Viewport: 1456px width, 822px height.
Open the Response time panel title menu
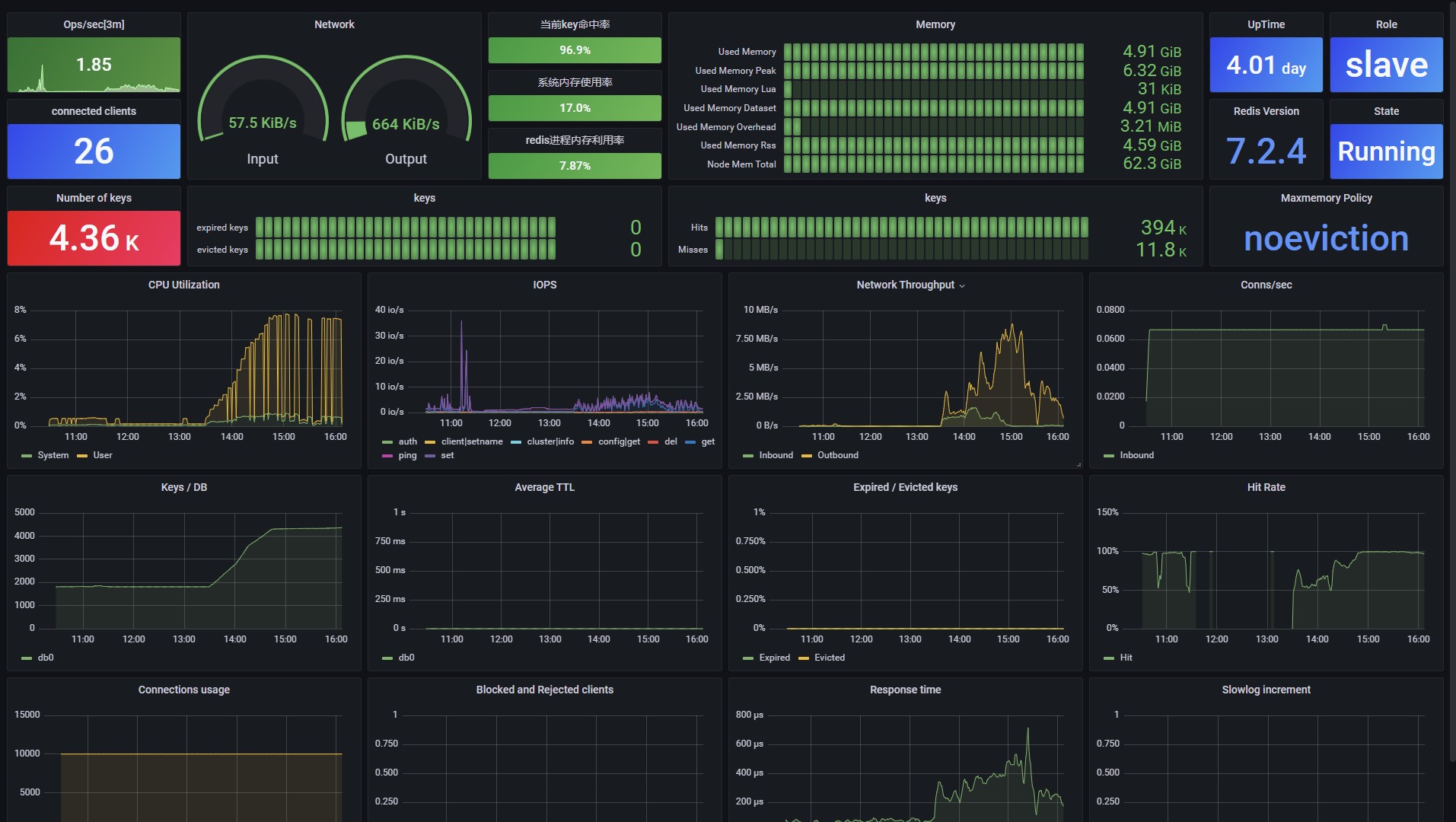point(905,690)
